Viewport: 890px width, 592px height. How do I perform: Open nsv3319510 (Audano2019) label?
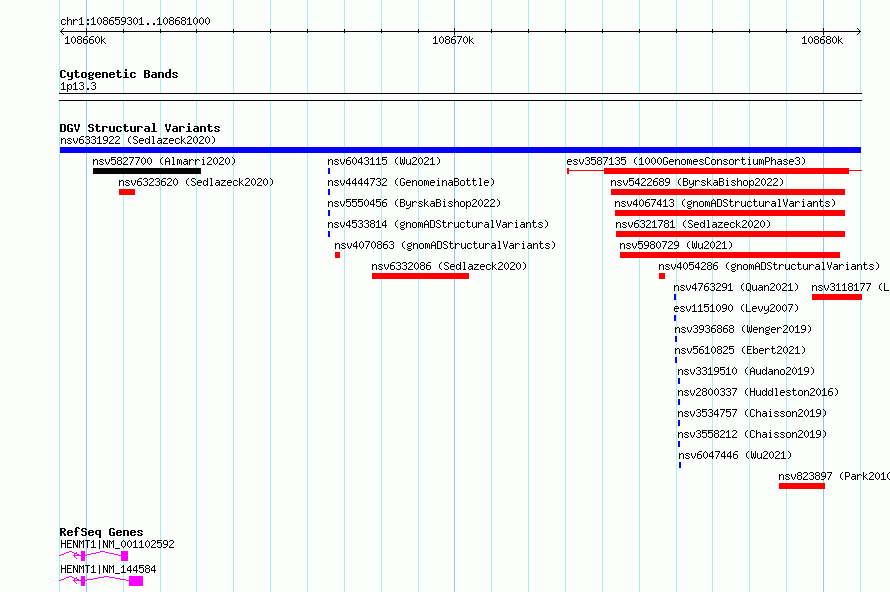click(746, 371)
